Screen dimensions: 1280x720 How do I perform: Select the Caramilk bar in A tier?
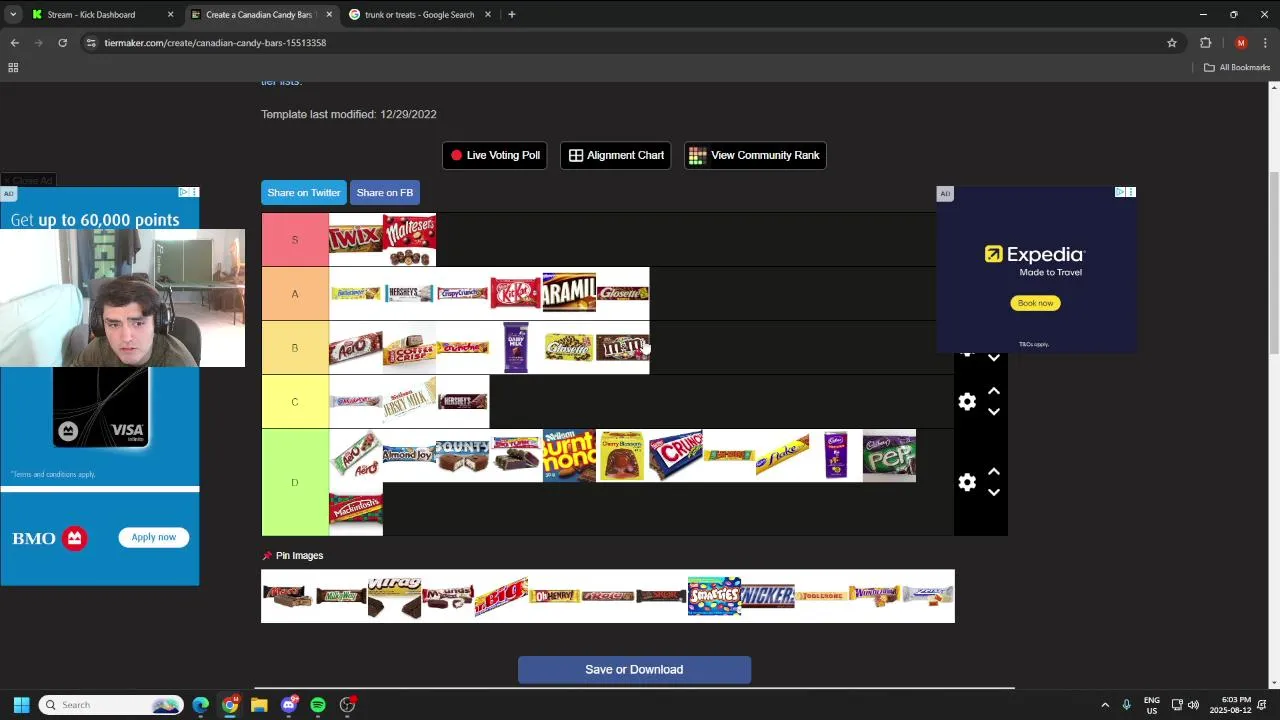click(x=569, y=294)
